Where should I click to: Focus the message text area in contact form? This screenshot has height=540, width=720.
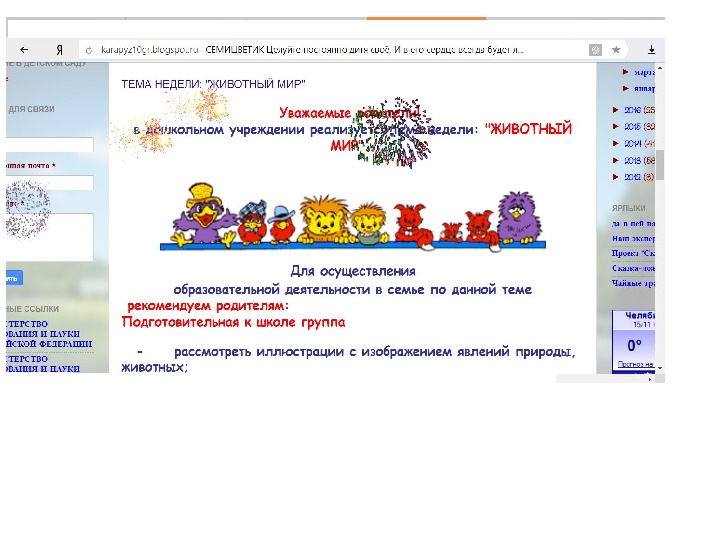coord(50,237)
